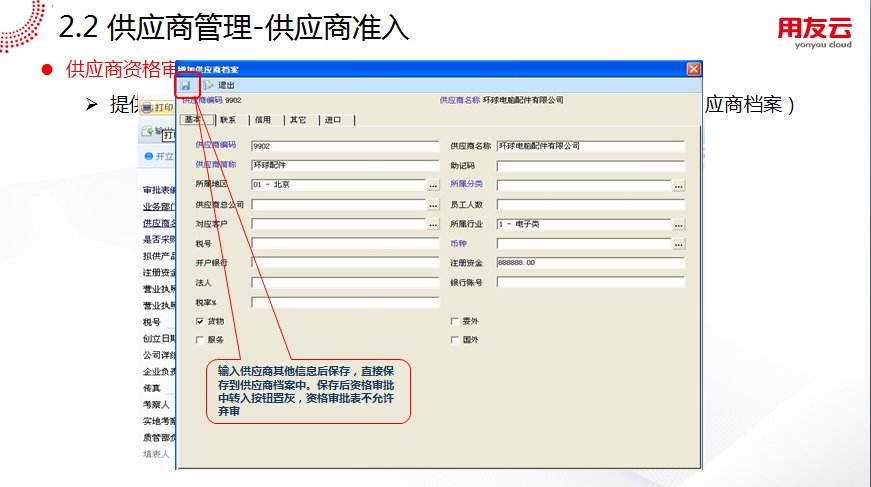Viewport: 871px width, 487px height.
Task: Select the 进口 tab
Action: coord(333,120)
